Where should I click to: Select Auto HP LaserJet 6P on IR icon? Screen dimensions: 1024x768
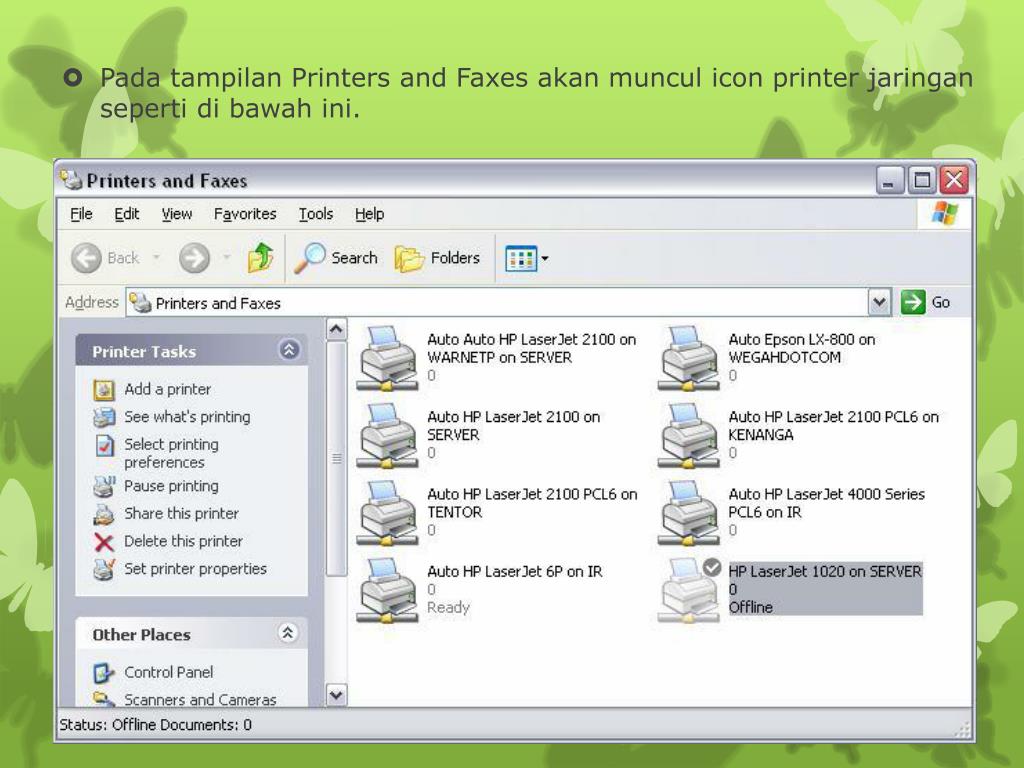click(x=387, y=590)
